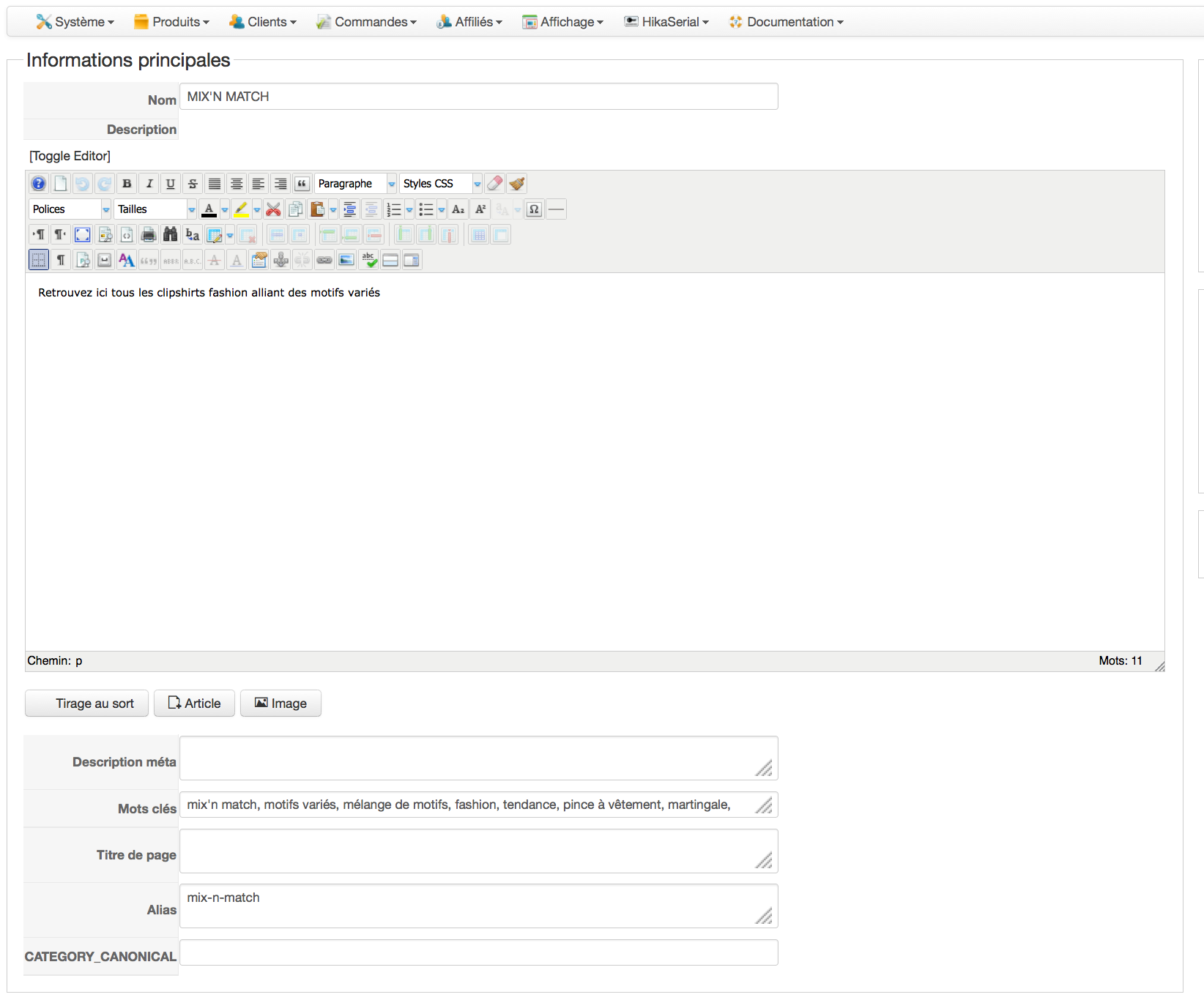This screenshot has width=1204, height=1000.
Task: Click the Description méta text area
Action: [x=479, y=758]
